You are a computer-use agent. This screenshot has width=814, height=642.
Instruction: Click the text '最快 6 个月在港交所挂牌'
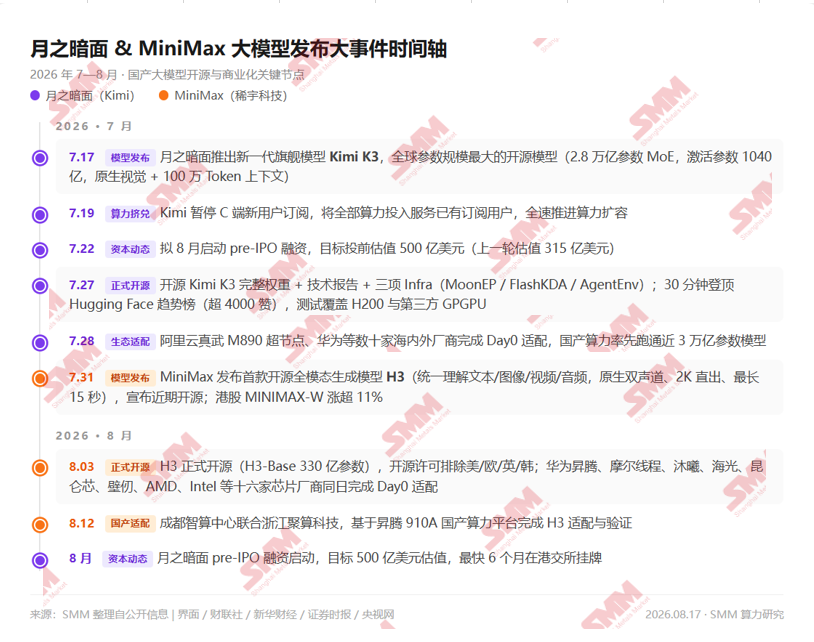click(531, 558)
